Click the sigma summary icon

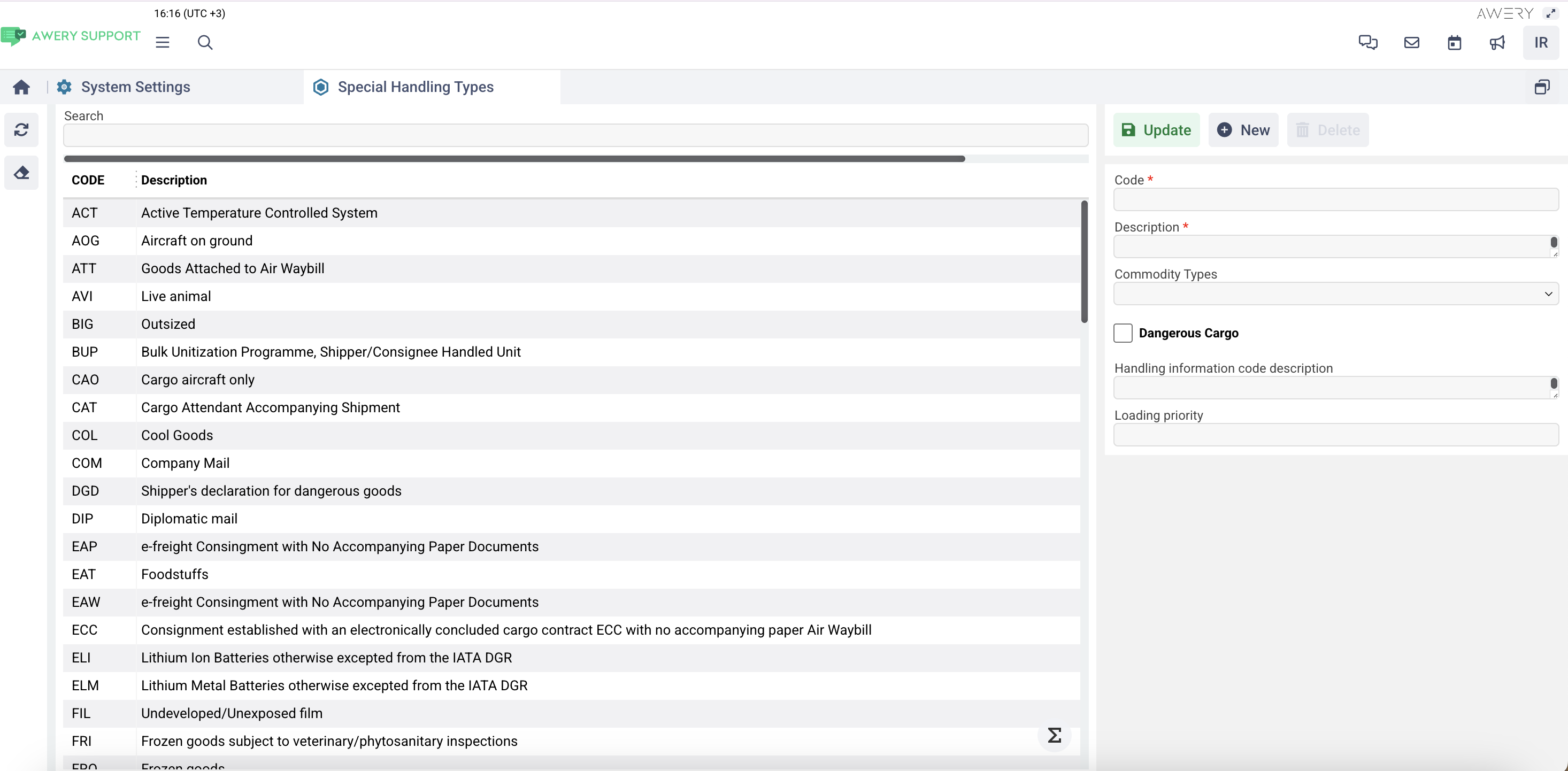[1054, 735]
